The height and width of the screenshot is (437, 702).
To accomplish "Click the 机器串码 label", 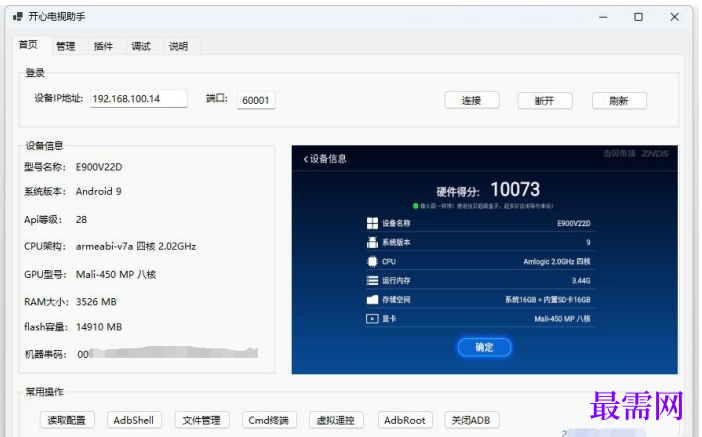I will [x=45, y=355].
